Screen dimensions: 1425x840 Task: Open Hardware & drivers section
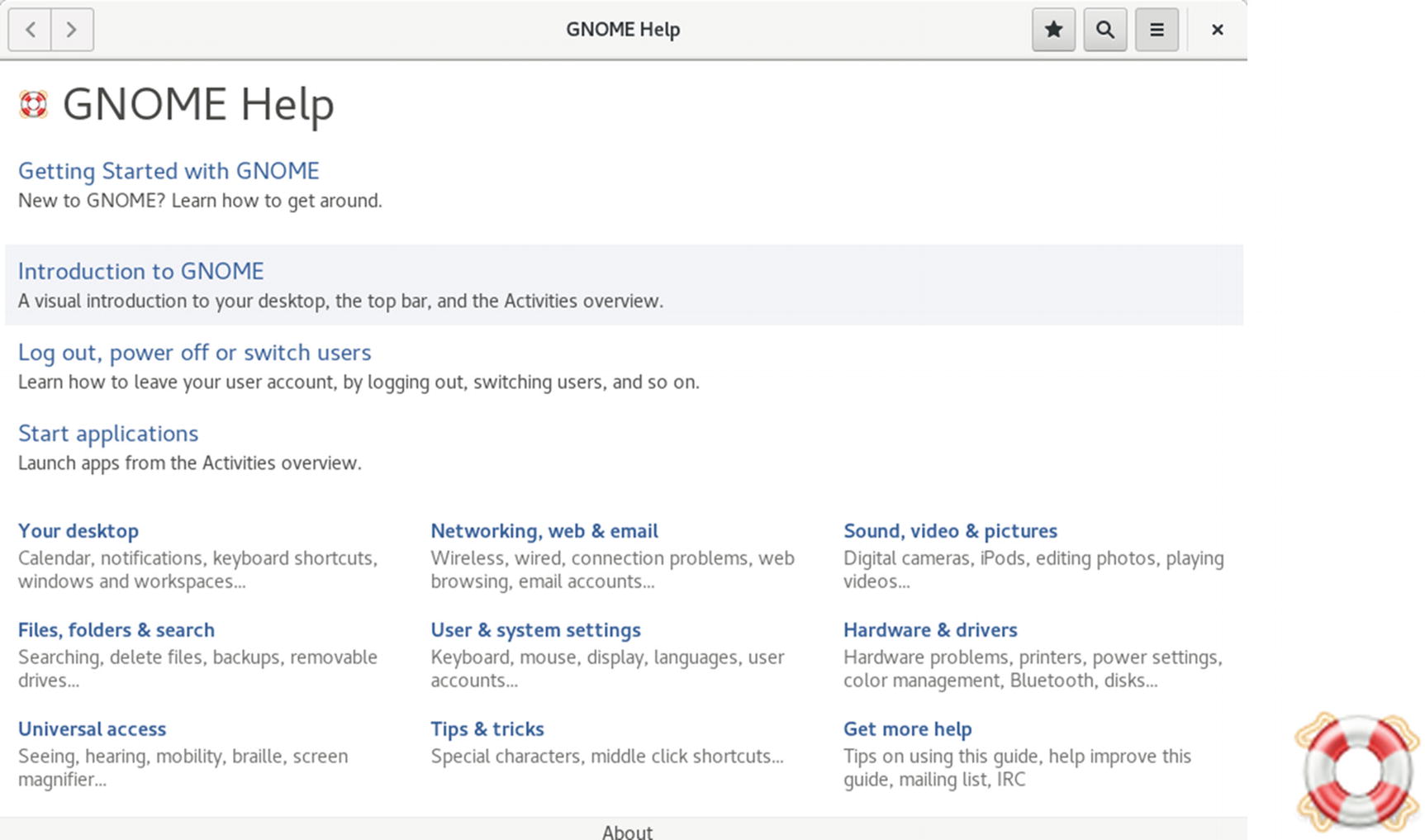pos(930,630)
